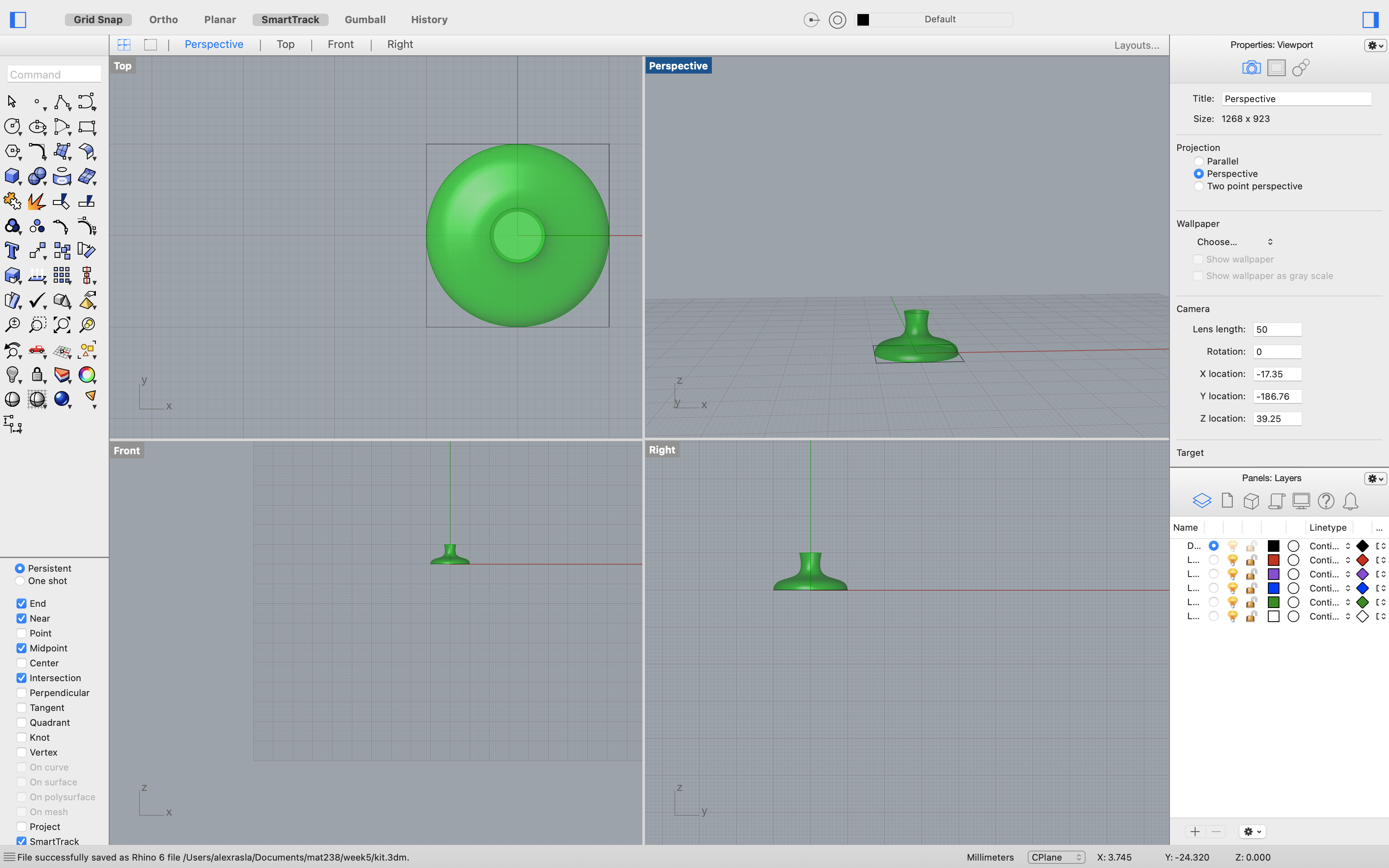Screen dimensions: 1389x868
Task: Open the Properties panel gear dropdown
Action: (x=1375, y=45)
